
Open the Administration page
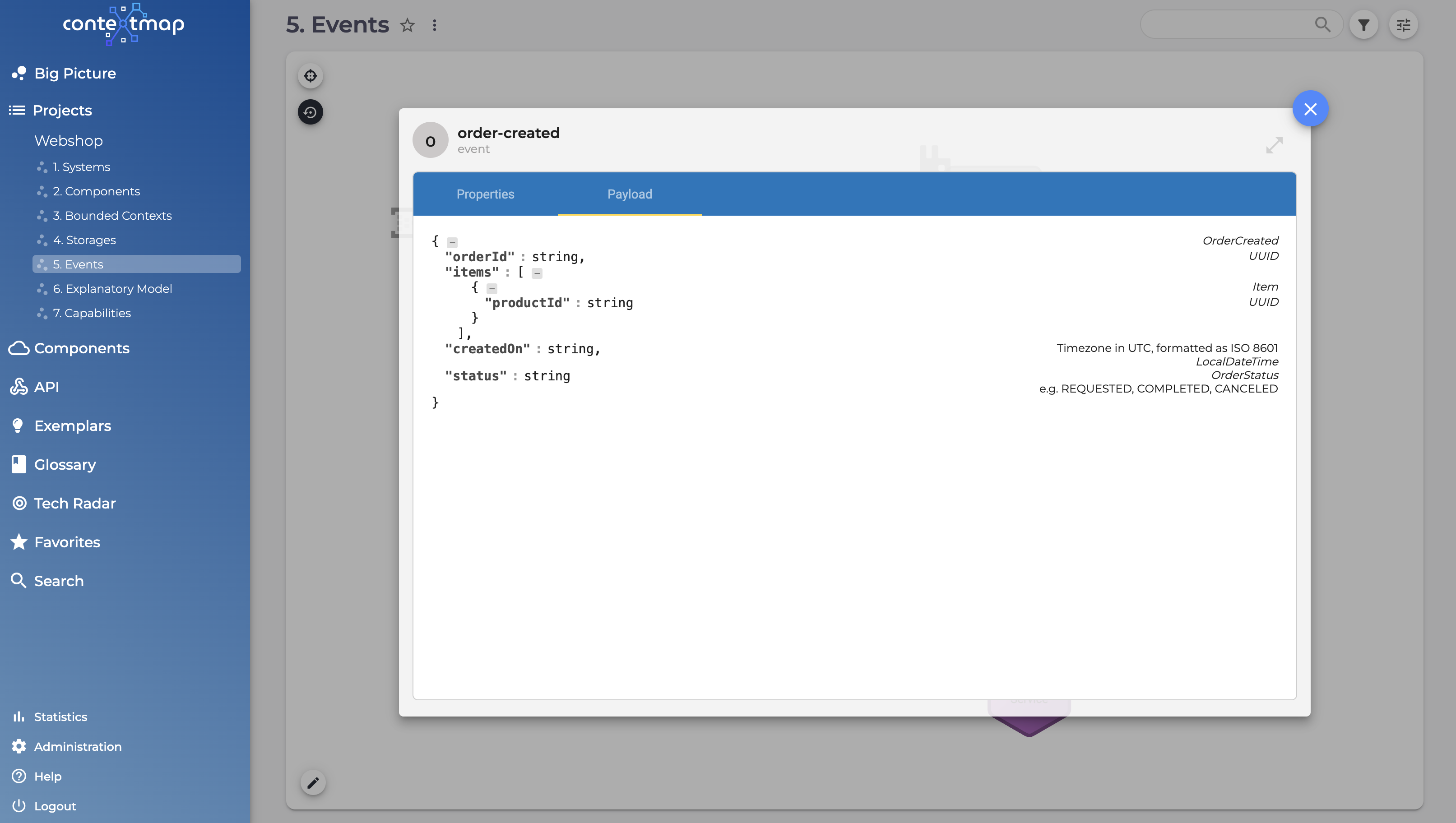coord(78,747)
